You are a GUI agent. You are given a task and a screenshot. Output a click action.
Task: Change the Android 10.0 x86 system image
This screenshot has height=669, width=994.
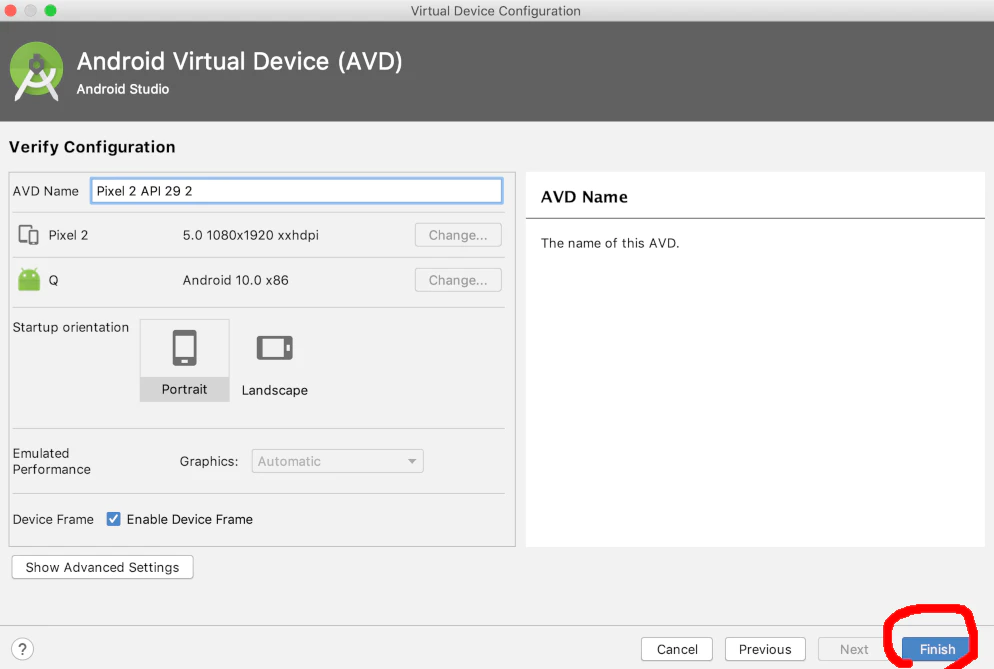(x=458, y=280)
